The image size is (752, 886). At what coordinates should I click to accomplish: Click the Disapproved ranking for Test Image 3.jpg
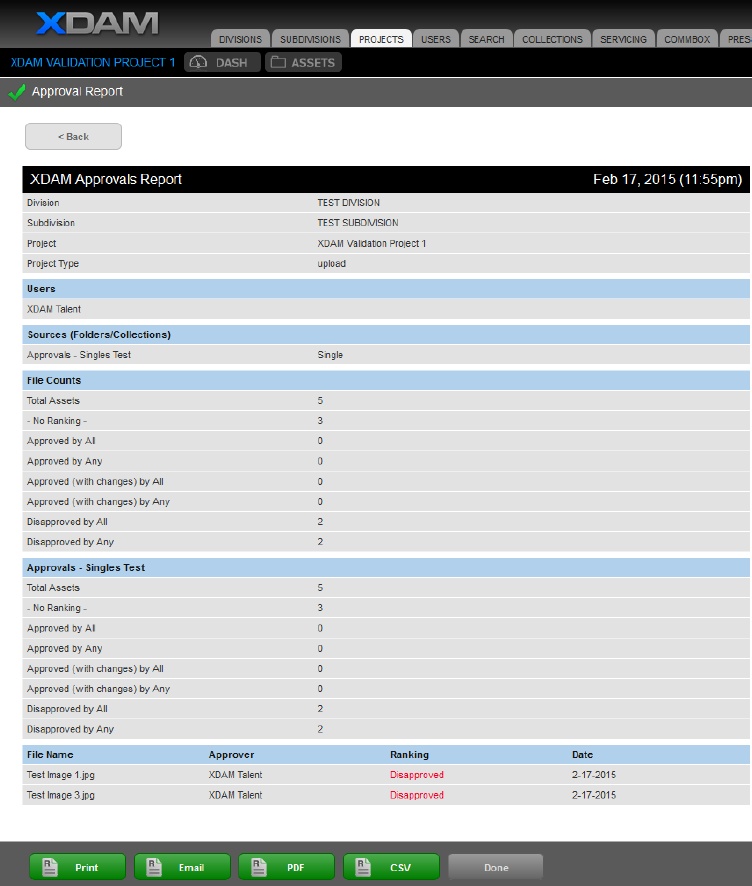click(x=417, y=795)
